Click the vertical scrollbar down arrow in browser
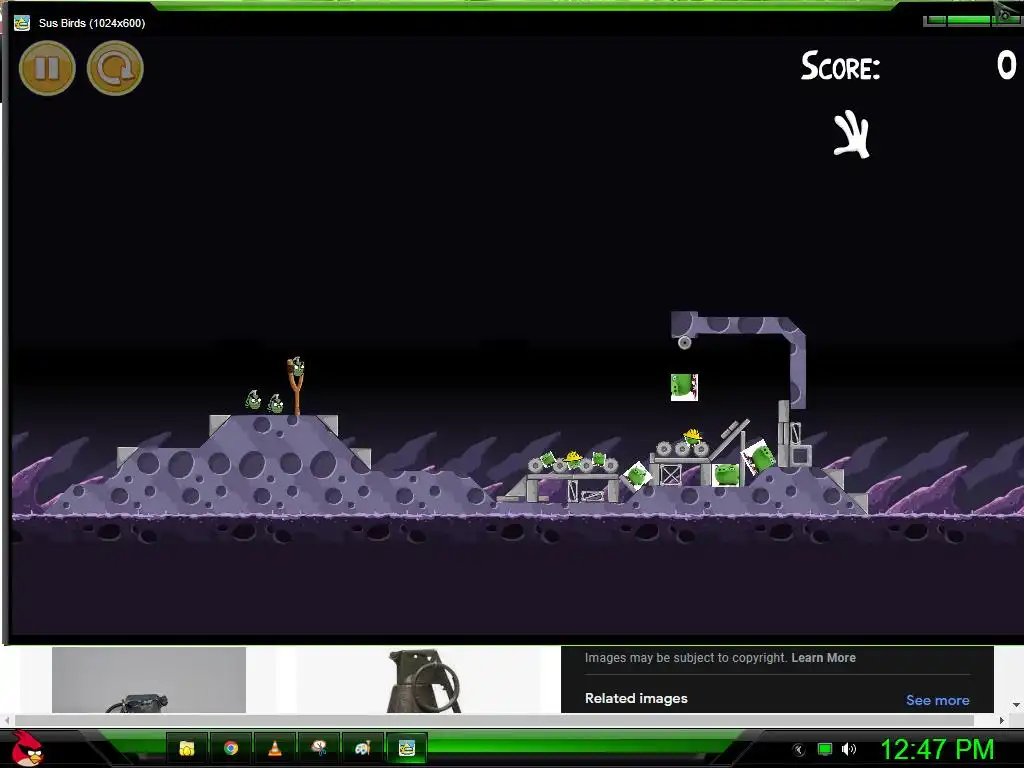This screenshot has width=1024, height=768. pos(1016,705)
